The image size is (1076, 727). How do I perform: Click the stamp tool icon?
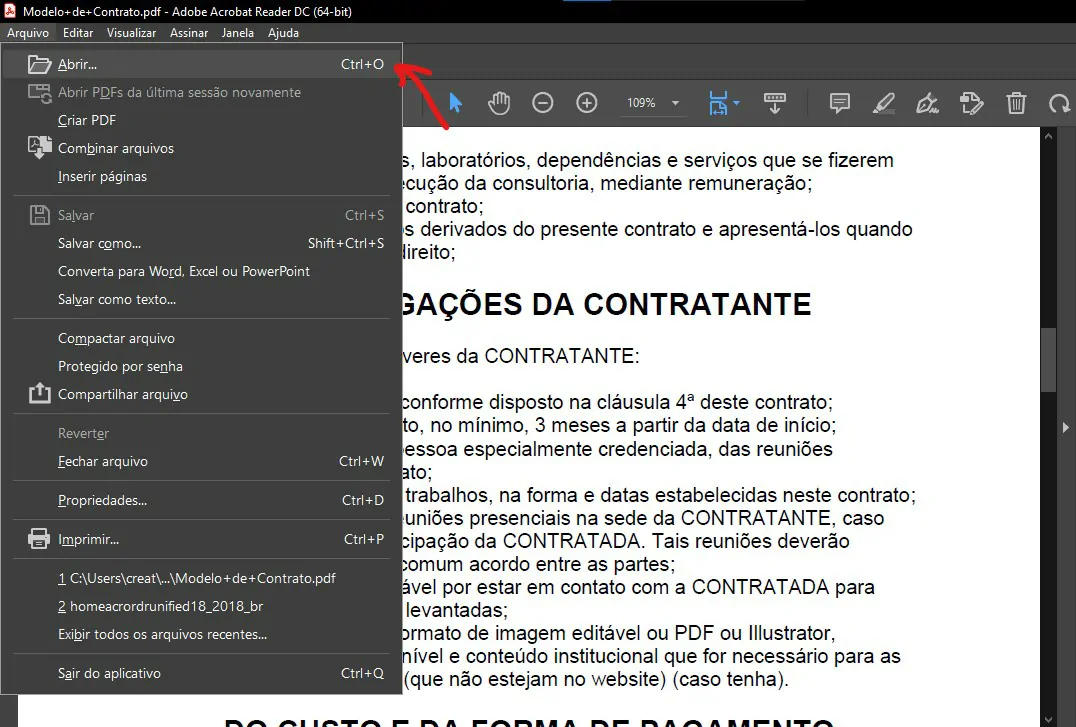click(972, 103)
